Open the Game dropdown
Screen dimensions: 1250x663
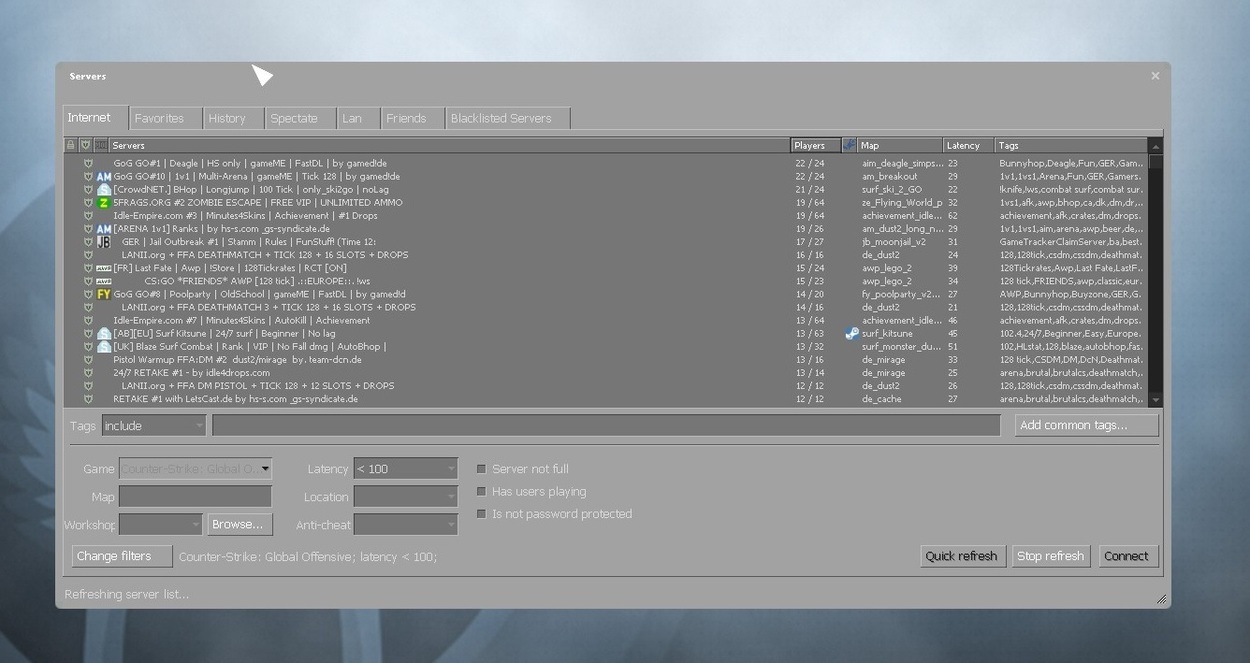point(195,469)
